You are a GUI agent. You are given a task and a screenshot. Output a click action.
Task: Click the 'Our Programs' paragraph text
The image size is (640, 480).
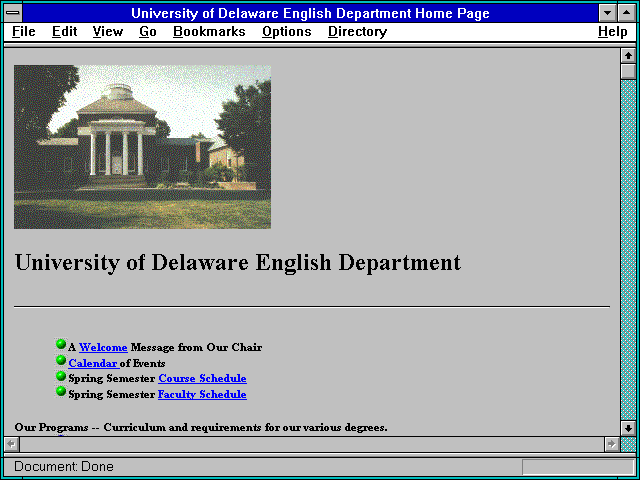201,427
